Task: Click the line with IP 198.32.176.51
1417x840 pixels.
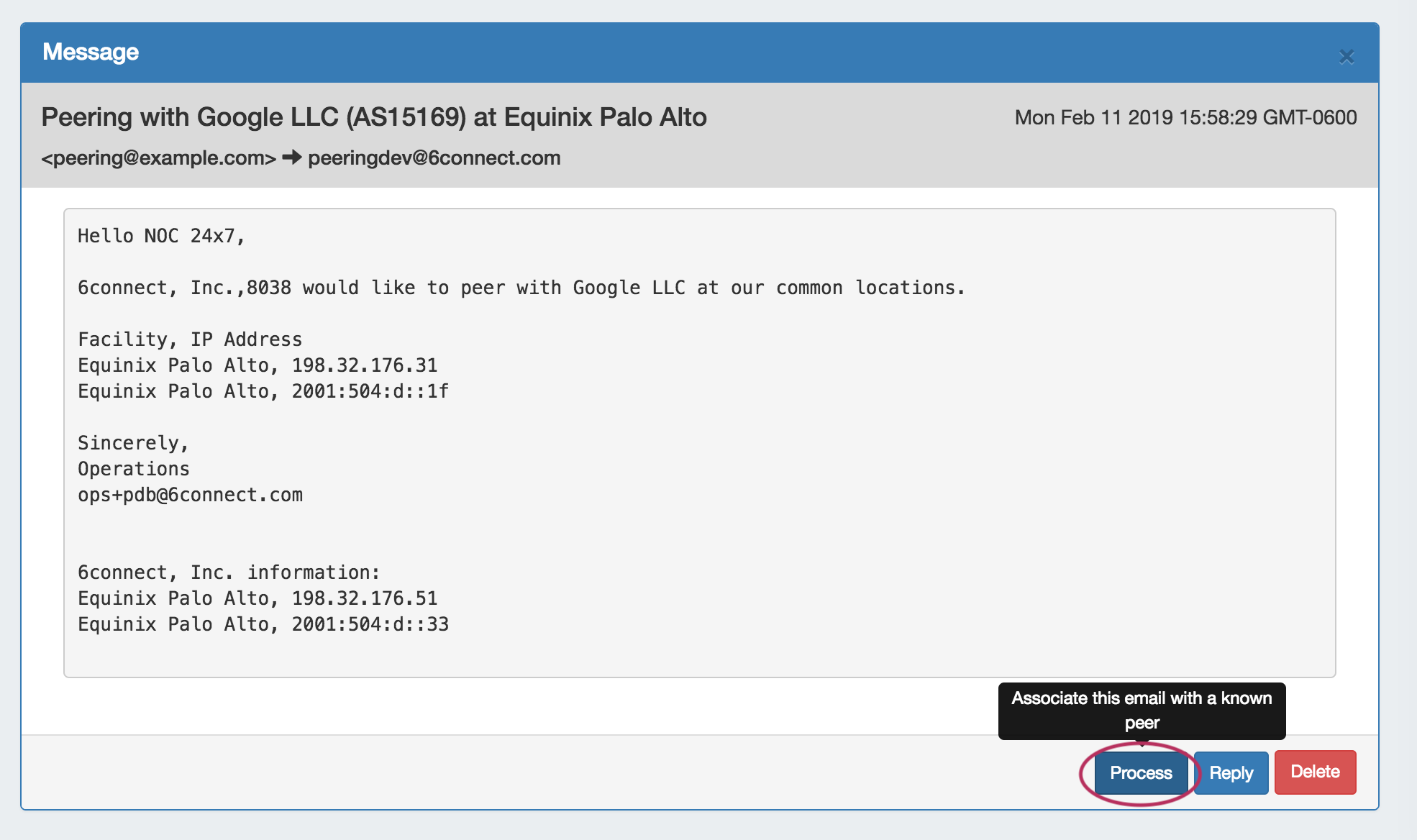Action: [258, 598]
